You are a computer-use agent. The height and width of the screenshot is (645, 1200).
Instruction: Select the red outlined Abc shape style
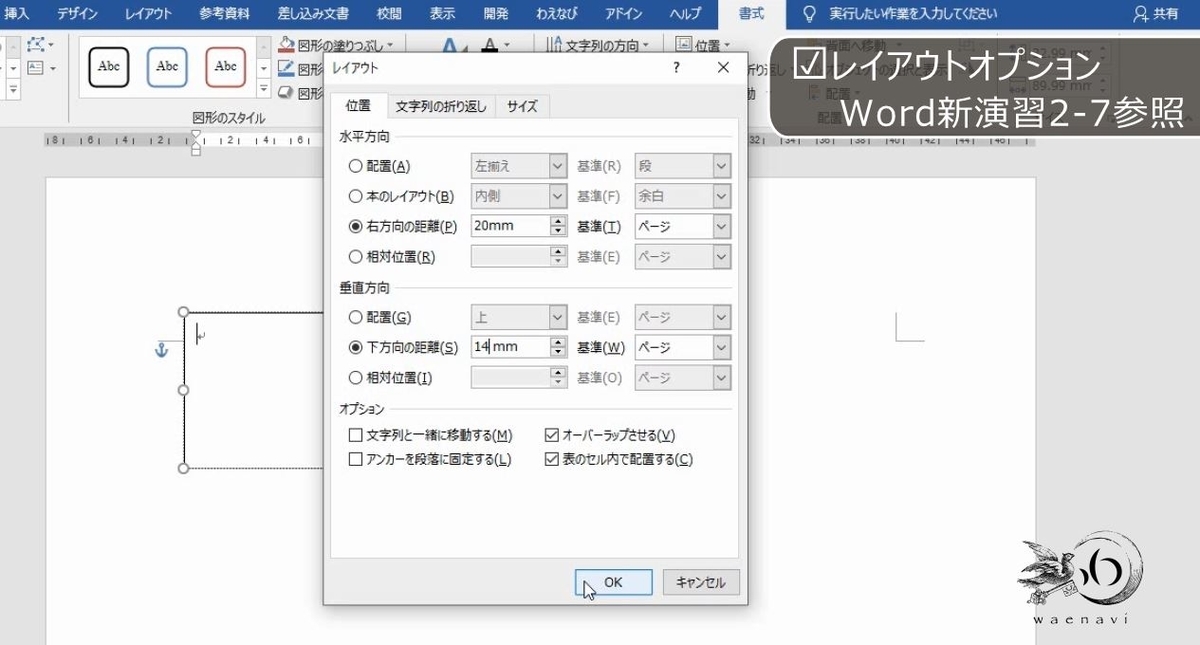226,67
